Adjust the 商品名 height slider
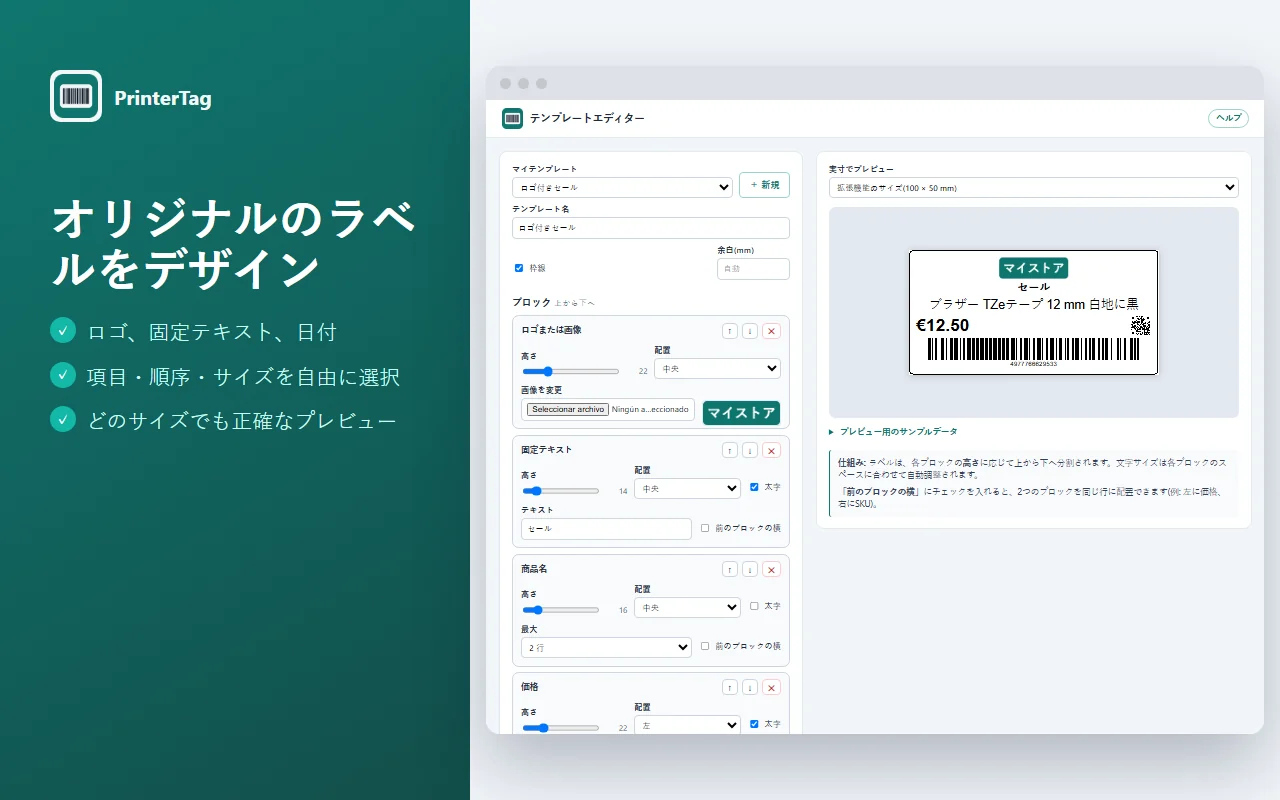Screen dimensions: 1280x800 [x=560, y=610]
